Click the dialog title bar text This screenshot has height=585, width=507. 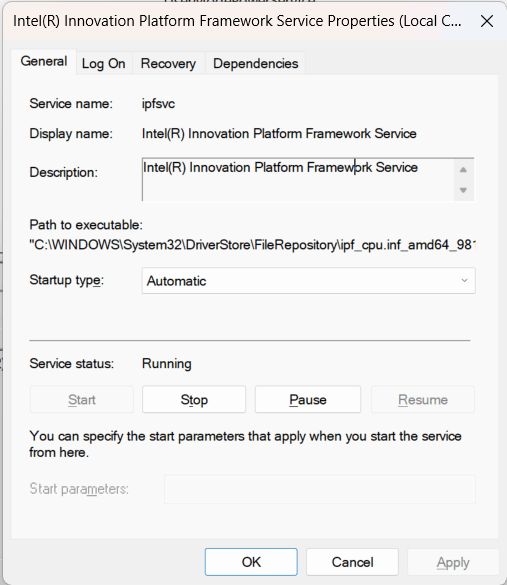point(237,21)
